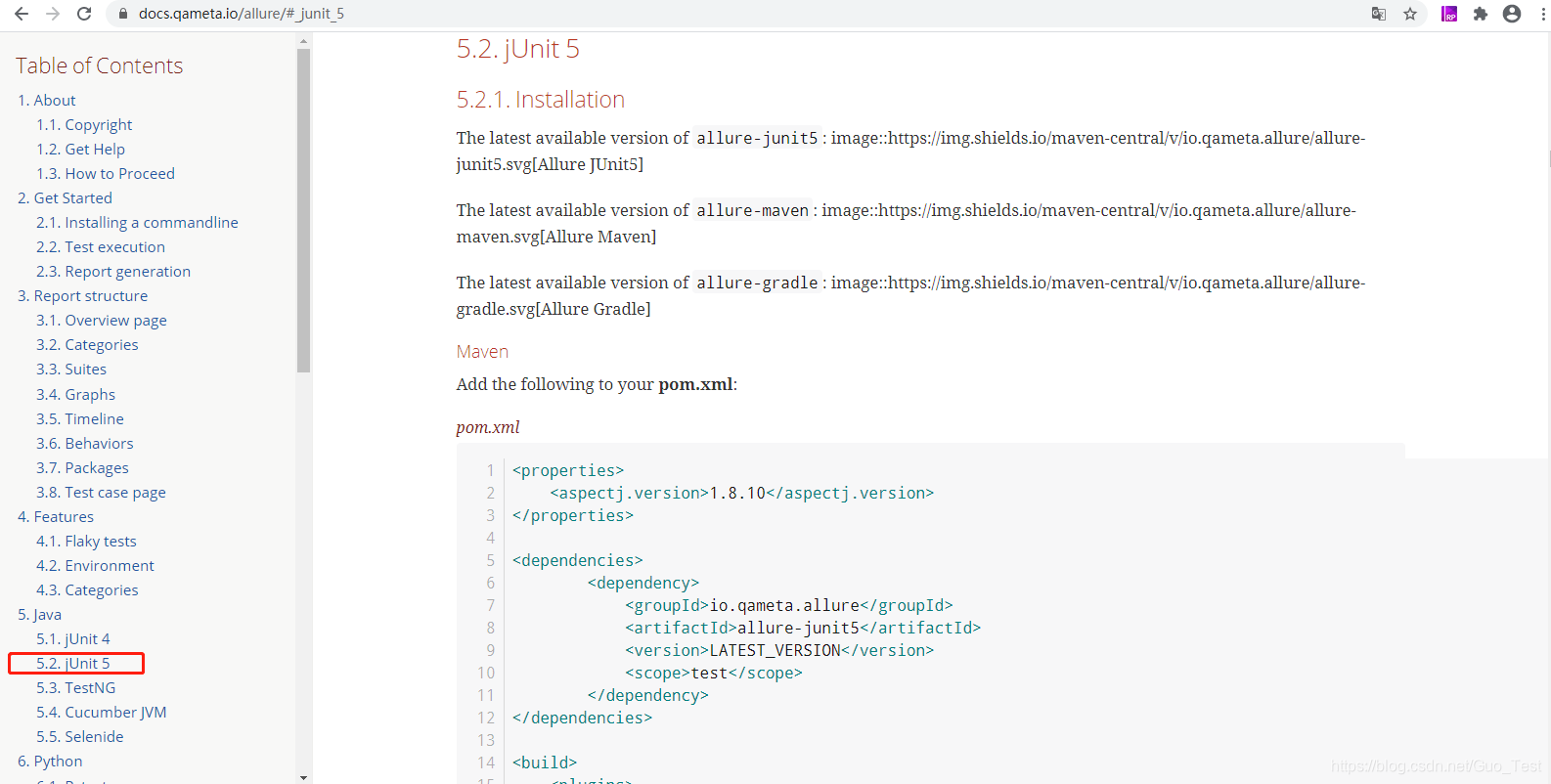1551x784 pixels.
Task: View site security via the padlock icon
Action: click(122, 15)
